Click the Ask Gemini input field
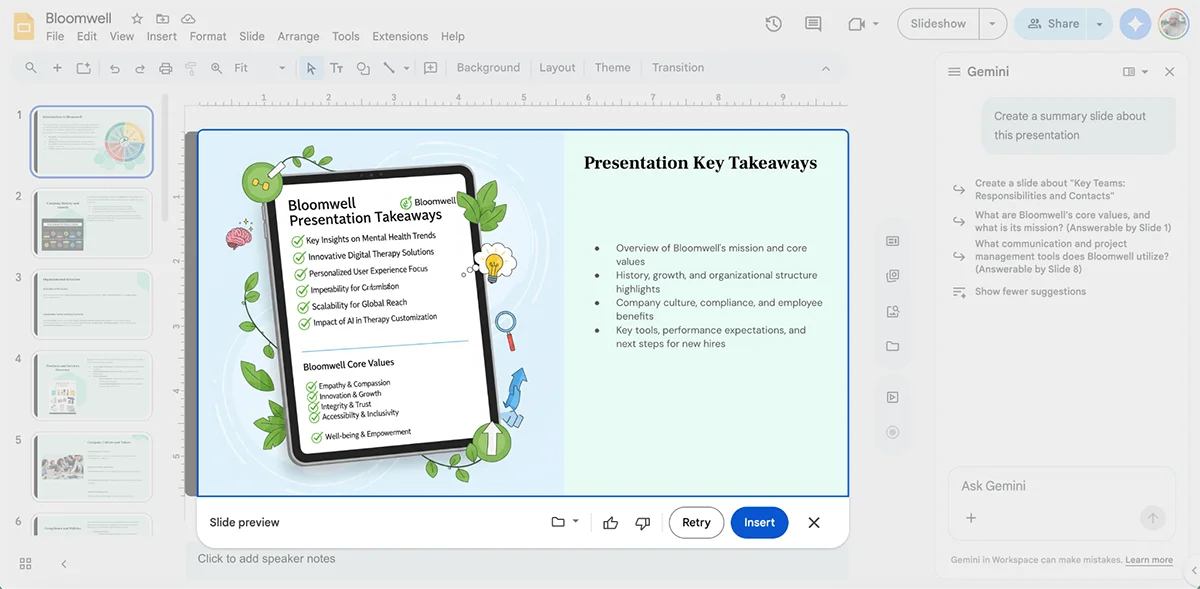 click(1061, 486)
